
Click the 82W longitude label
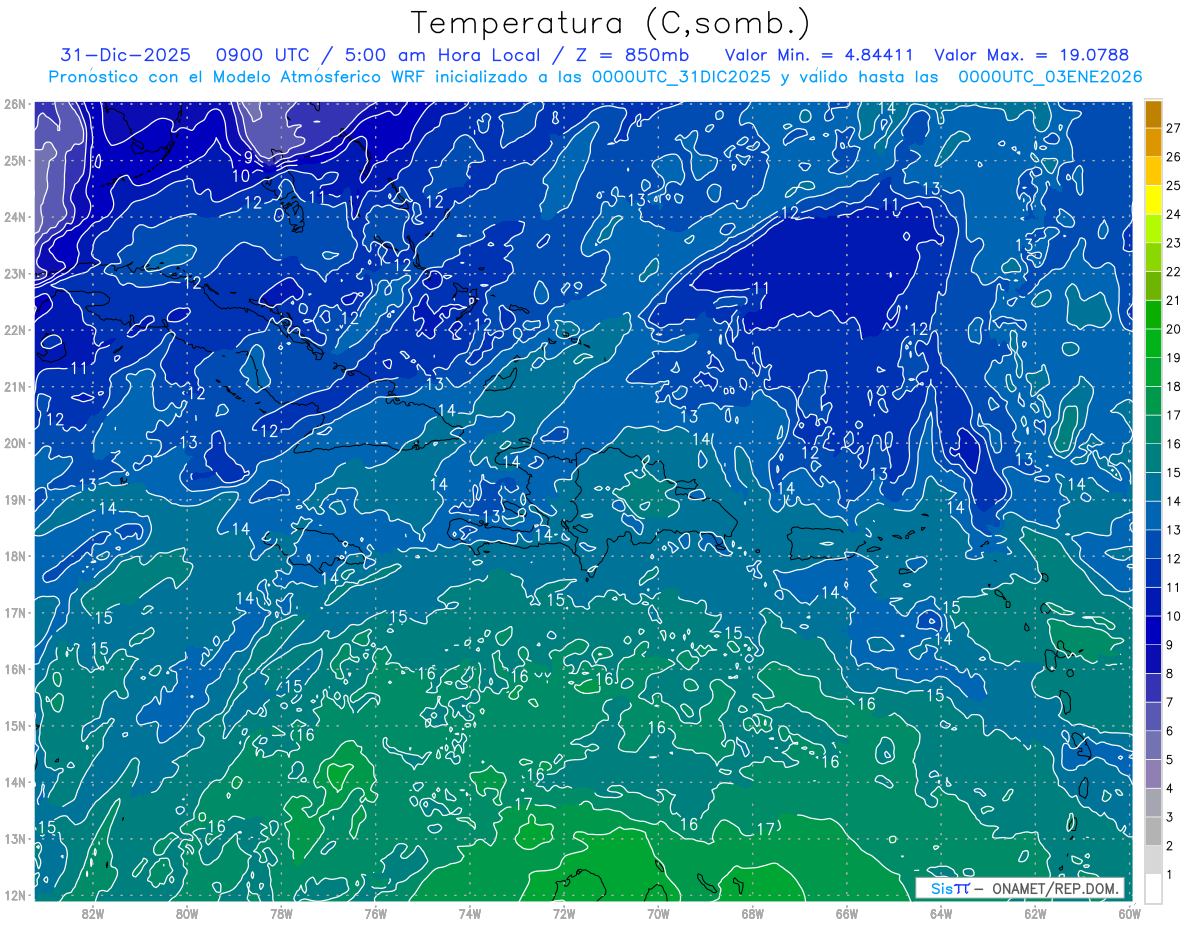coord(92,913)
